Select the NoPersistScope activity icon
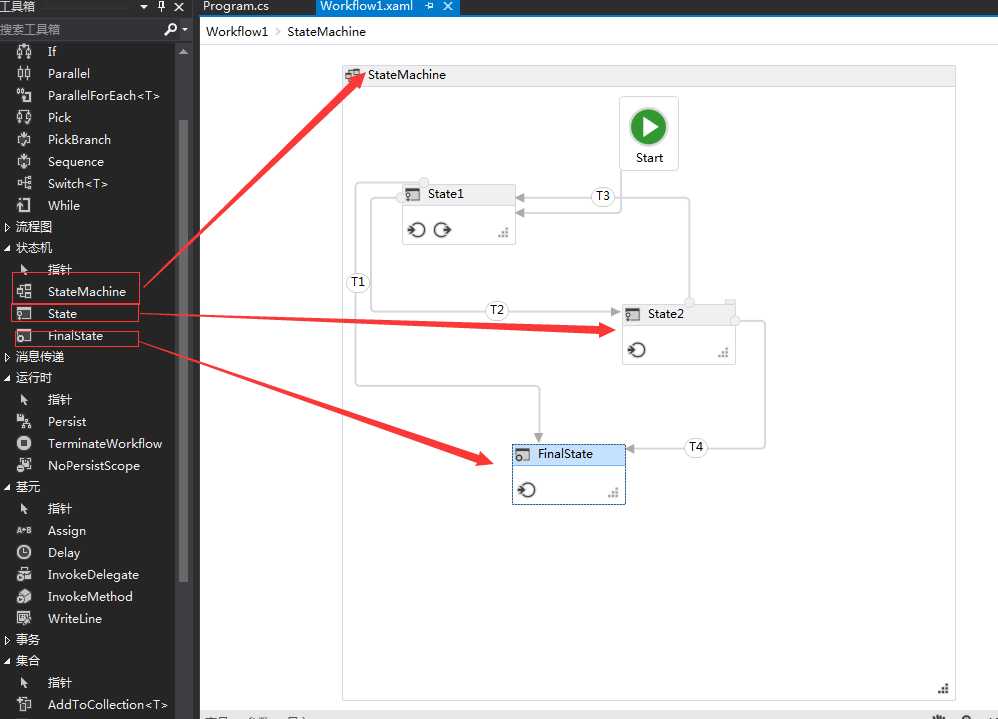 click(x=24, y=465)
